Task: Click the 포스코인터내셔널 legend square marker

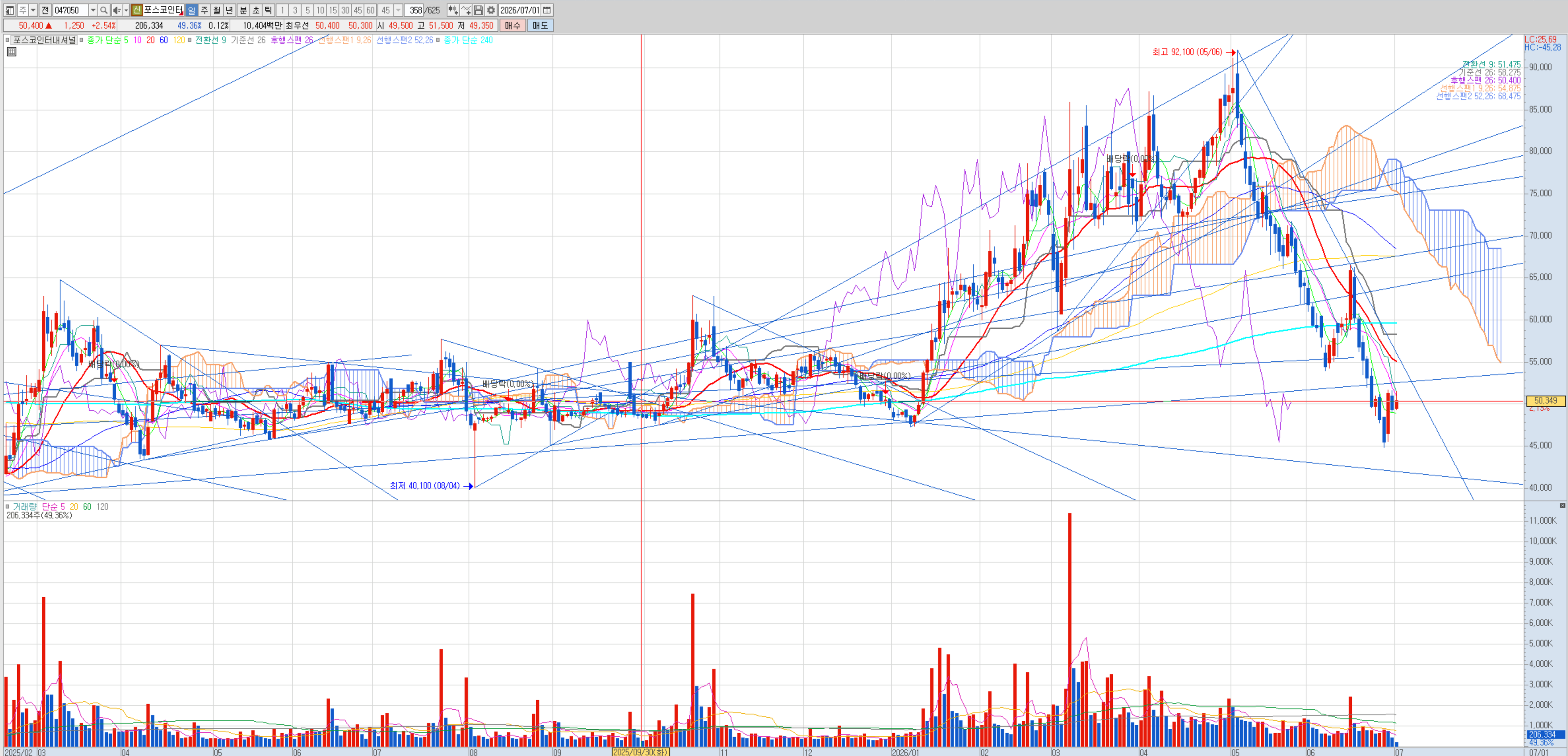Action: pyautogui.click(x=7, y=40)
